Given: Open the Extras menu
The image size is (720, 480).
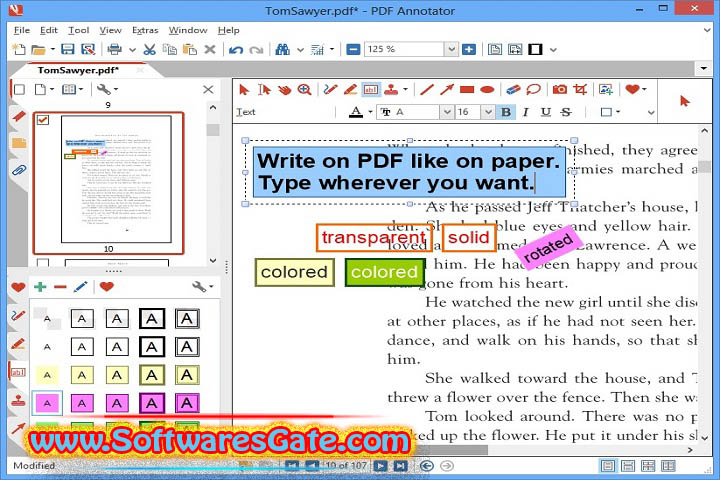Looking at the screenshot, I should click(x=145, y=30).
